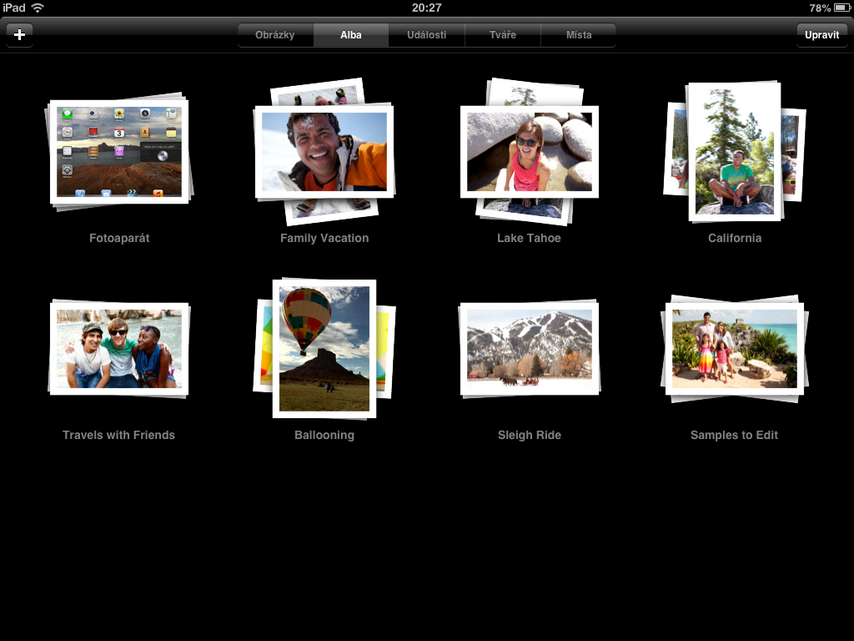The width and height of the screenshot is (854, 641).
Task: Open the Travels with Friends album
Action: [119, 348]
